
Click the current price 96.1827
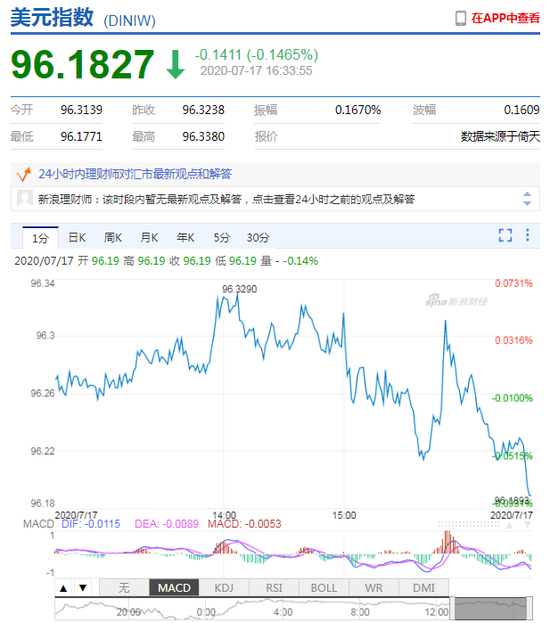[83, 64]
